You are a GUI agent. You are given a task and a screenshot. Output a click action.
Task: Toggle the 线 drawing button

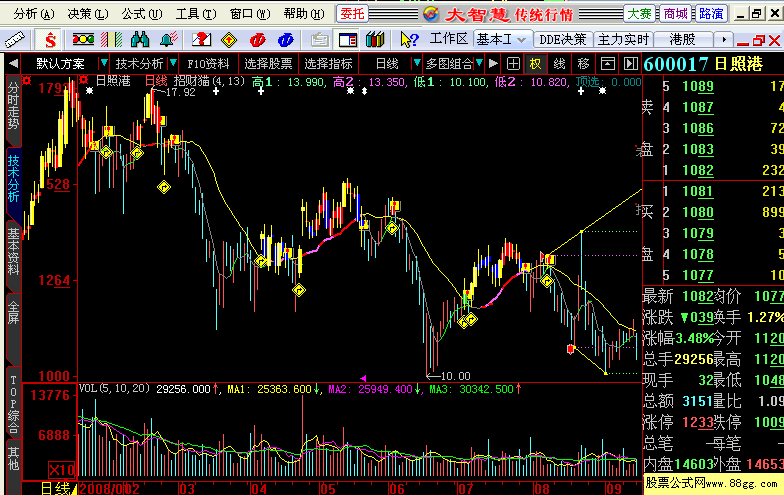click(x=560, y=64)
